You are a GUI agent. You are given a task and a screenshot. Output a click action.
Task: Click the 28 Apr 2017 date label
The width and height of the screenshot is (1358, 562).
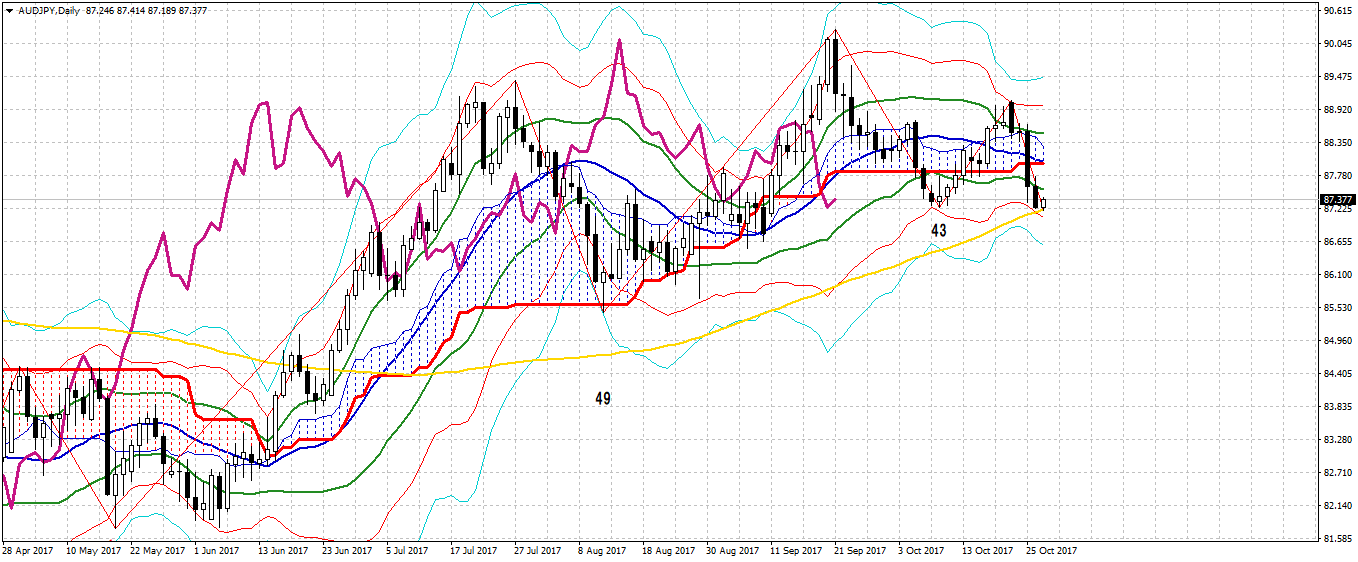click(x=28, y=551)
